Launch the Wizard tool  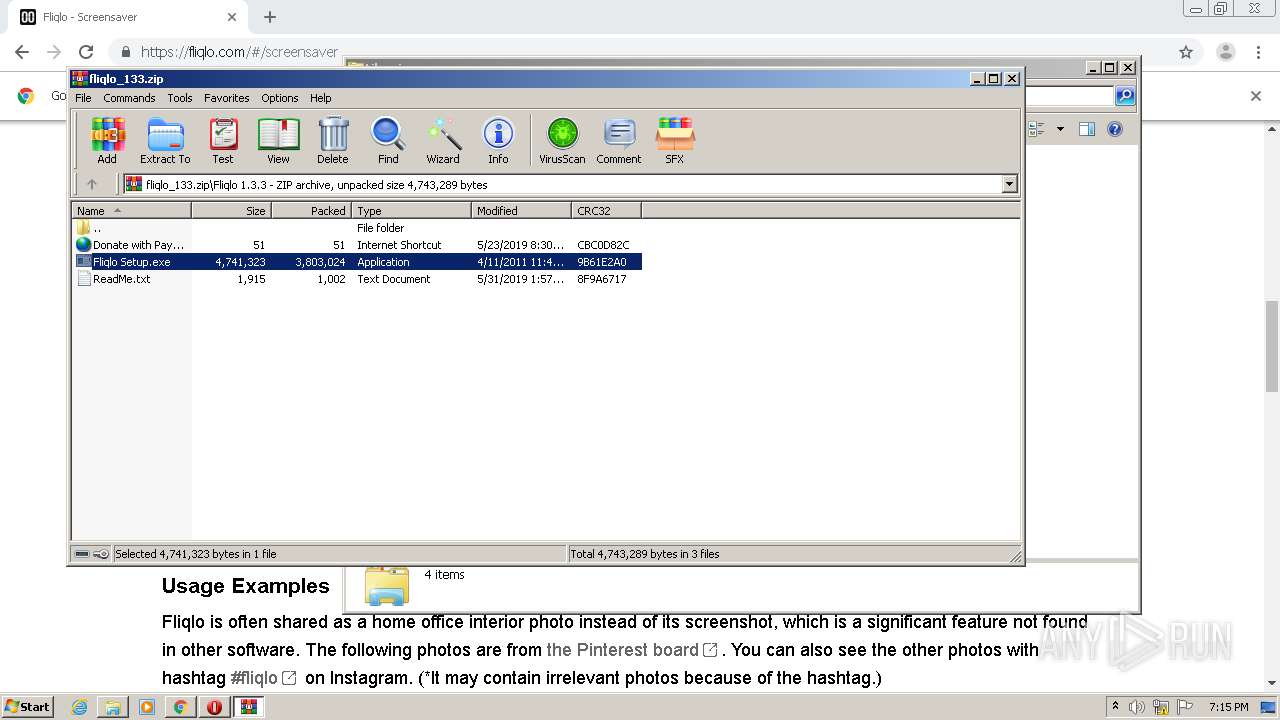[x=443, y=140]
